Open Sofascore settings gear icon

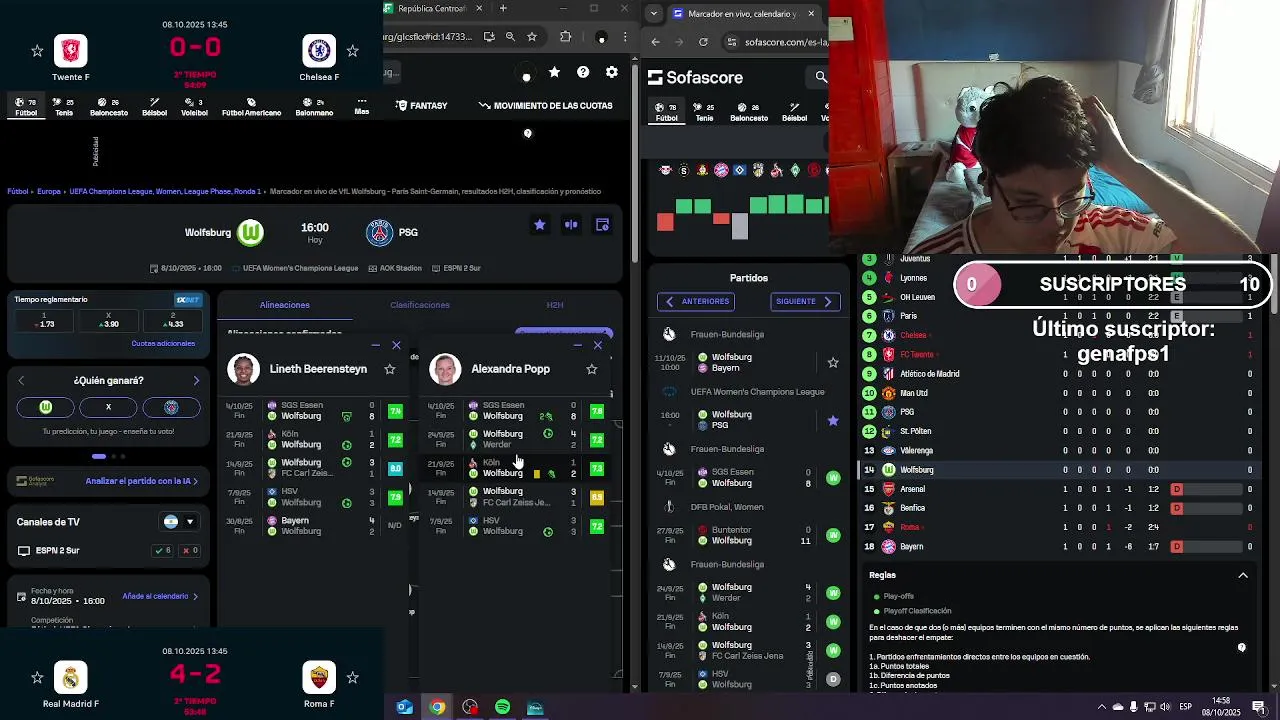612,72
